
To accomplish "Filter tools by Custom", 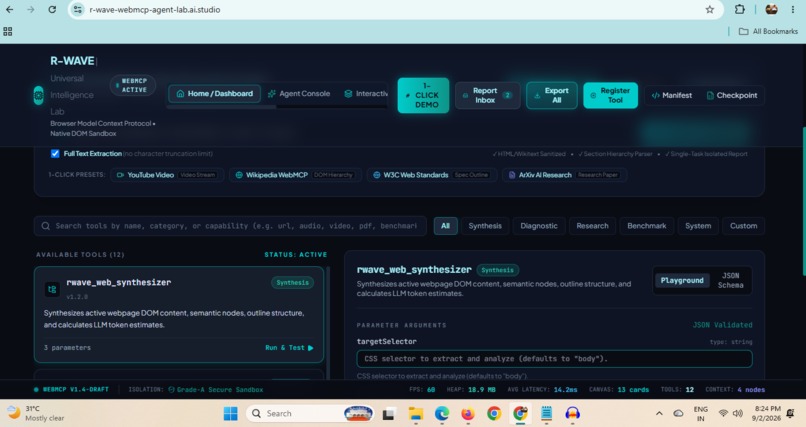I will 743,226.
